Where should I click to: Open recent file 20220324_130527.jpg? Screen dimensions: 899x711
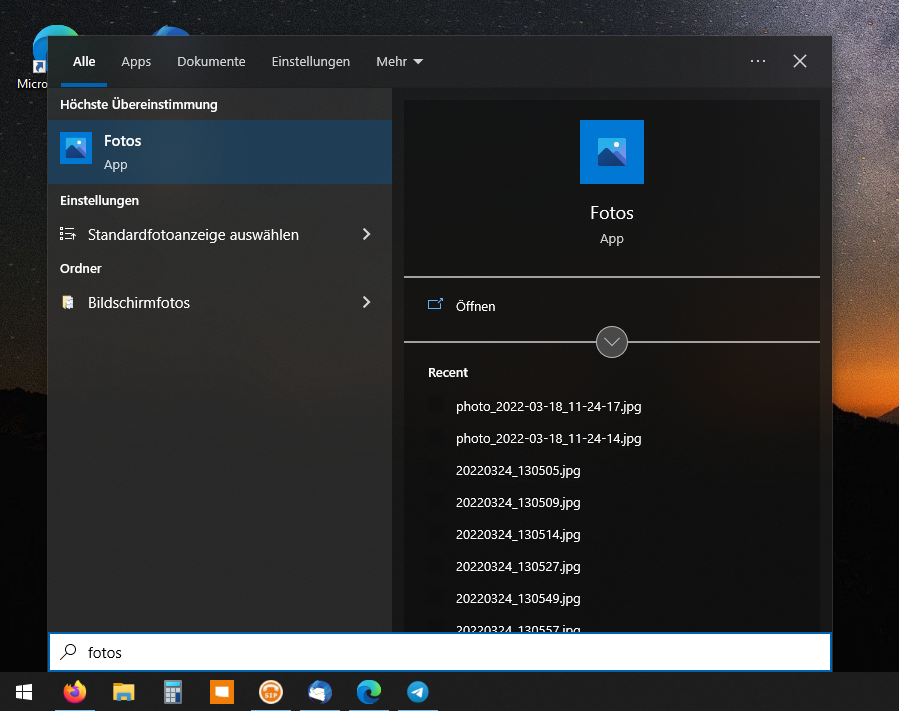pyautogui.click(x=518, y=567)
